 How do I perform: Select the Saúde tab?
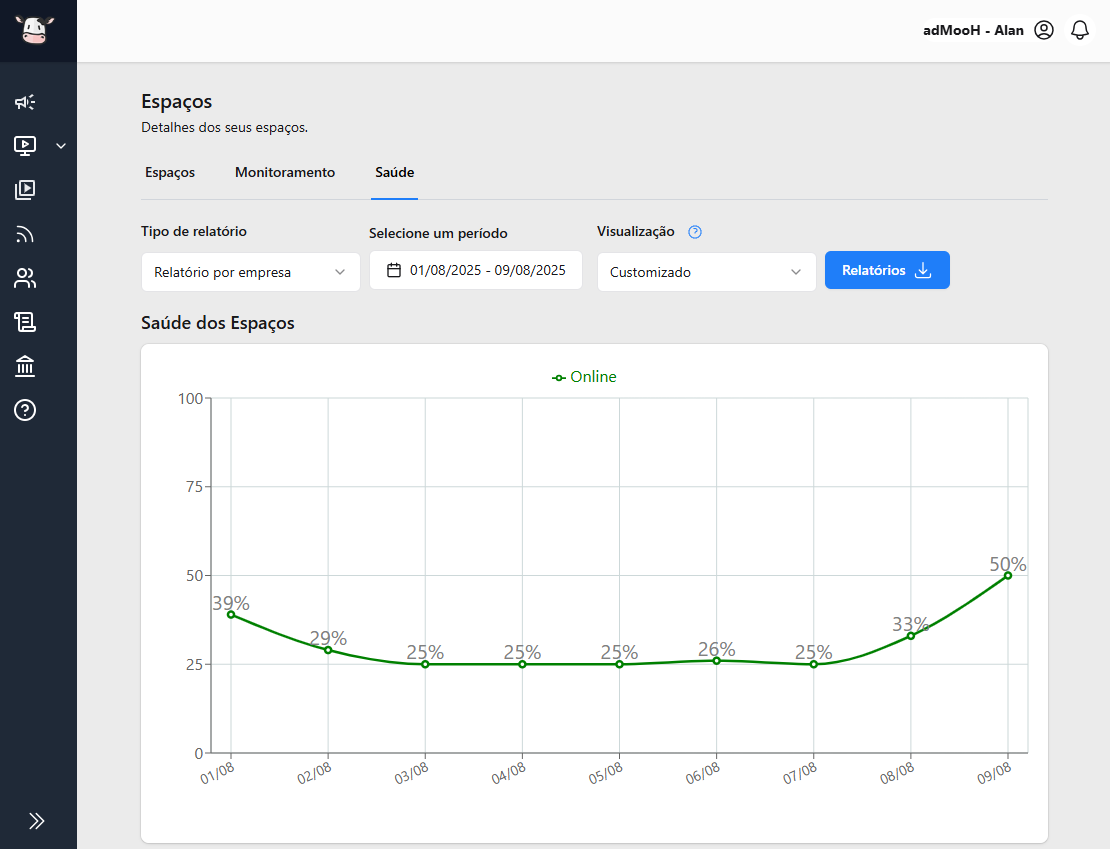coord(394,172)
